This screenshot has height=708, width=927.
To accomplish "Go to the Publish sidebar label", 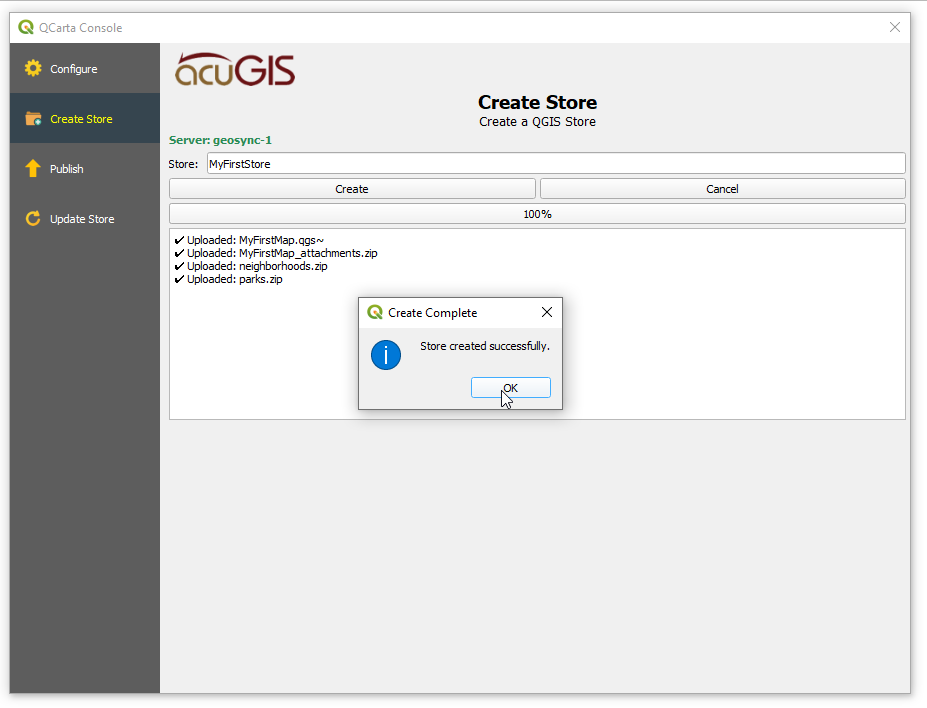I will [x=66, y=169].
